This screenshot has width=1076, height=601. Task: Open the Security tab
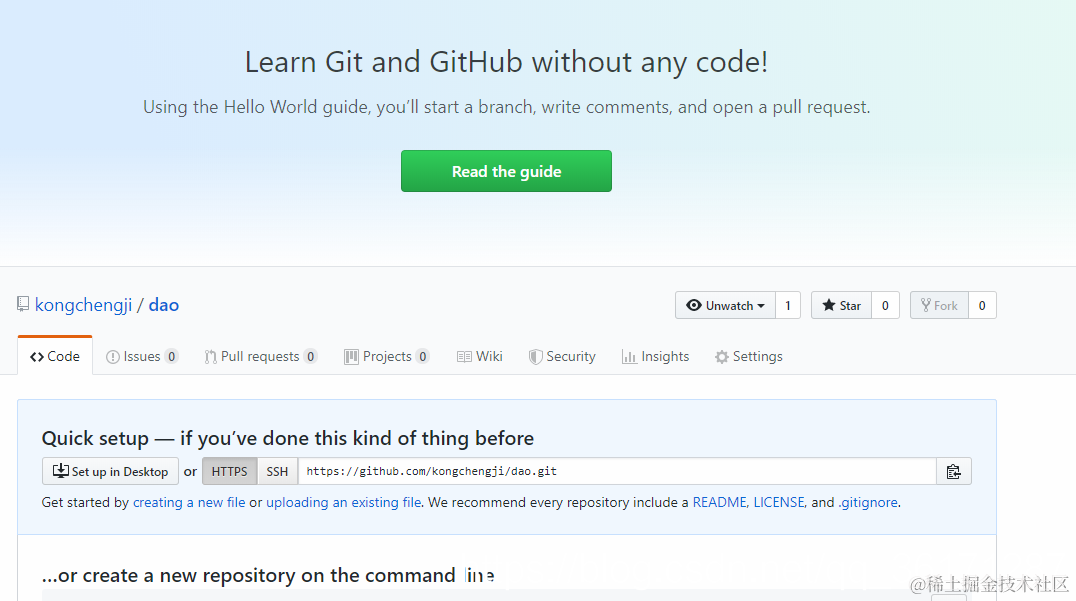click(562, 356)
